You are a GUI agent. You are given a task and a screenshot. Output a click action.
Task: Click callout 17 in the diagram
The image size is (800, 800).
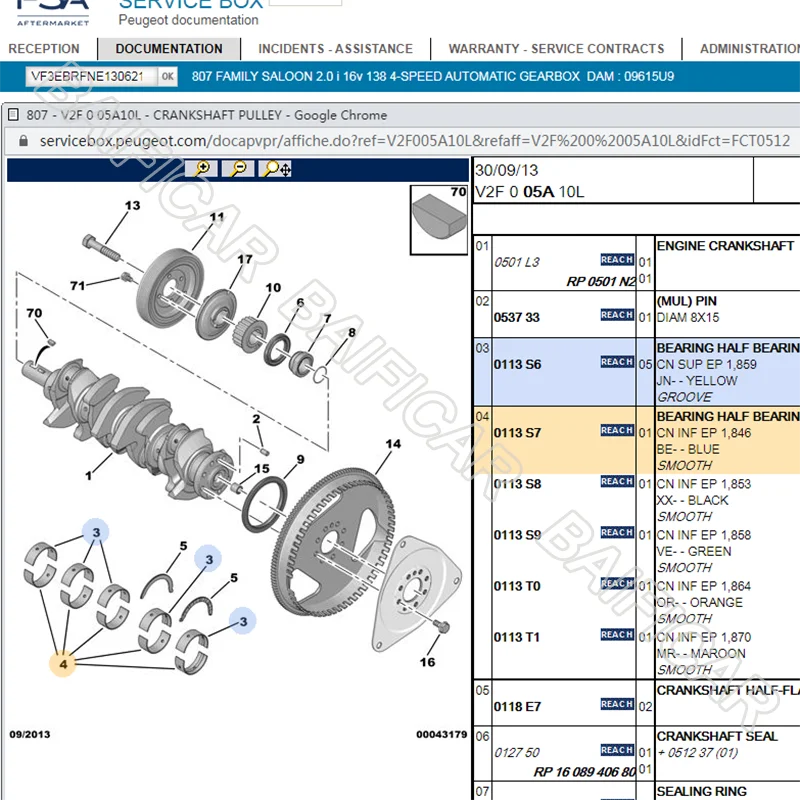pos(244,259)
